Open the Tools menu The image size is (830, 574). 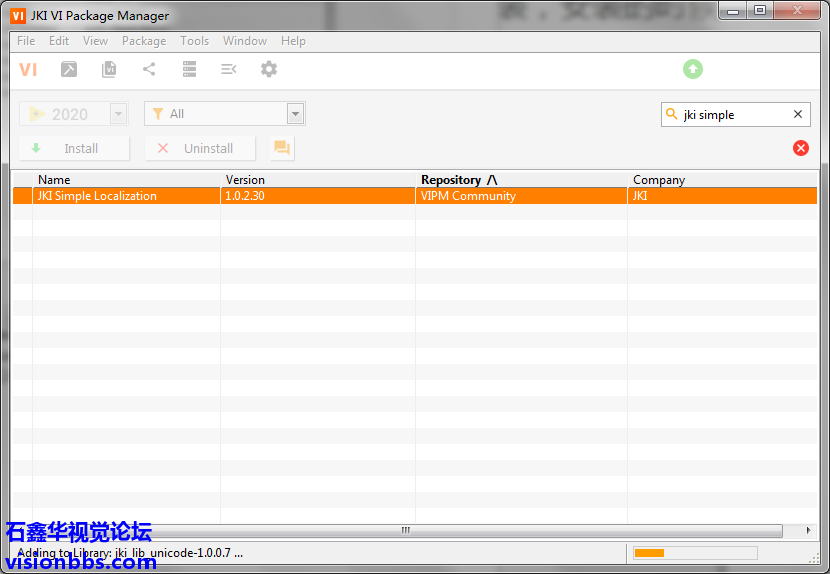point(195,41)
